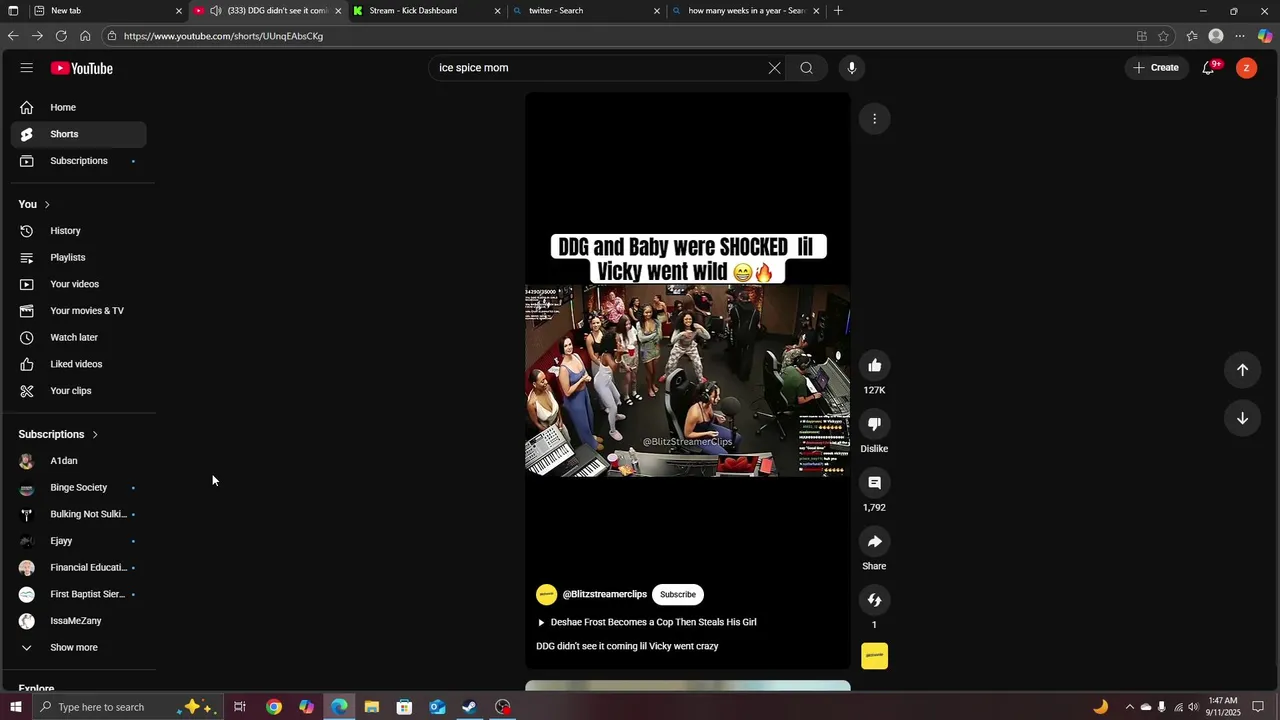Open linked video Deshae Frost Becomes a Cop
Image resolution: width=1280 pixels, height=720 pixels.
tap(647, 622)
